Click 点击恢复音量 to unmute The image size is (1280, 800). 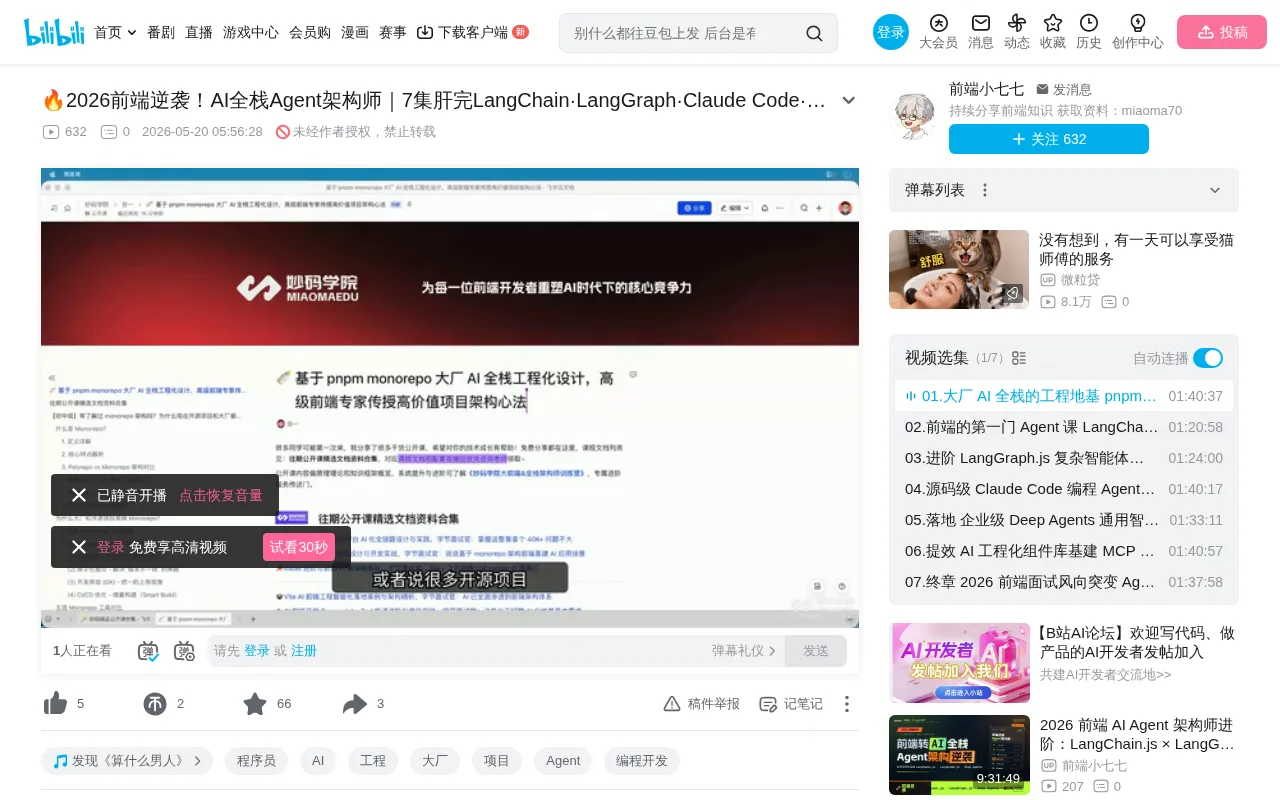point(221,495)
